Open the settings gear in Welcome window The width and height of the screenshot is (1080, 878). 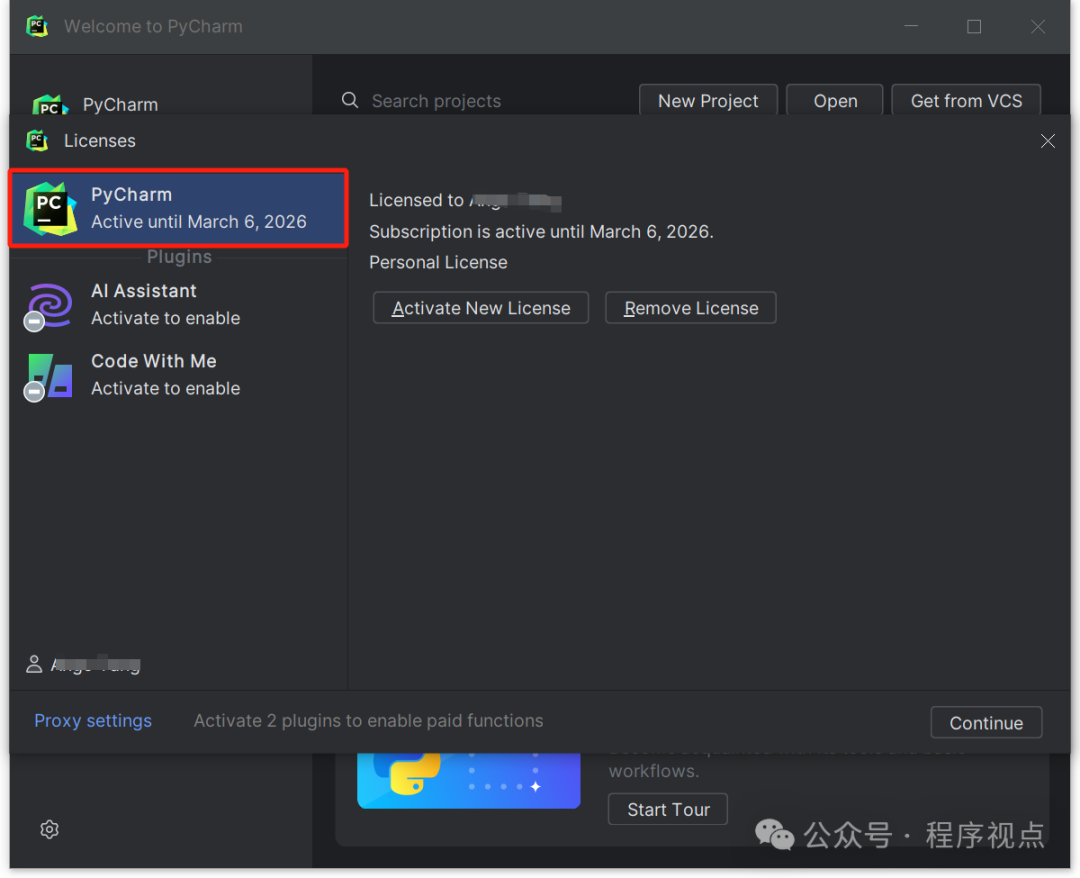50,830
